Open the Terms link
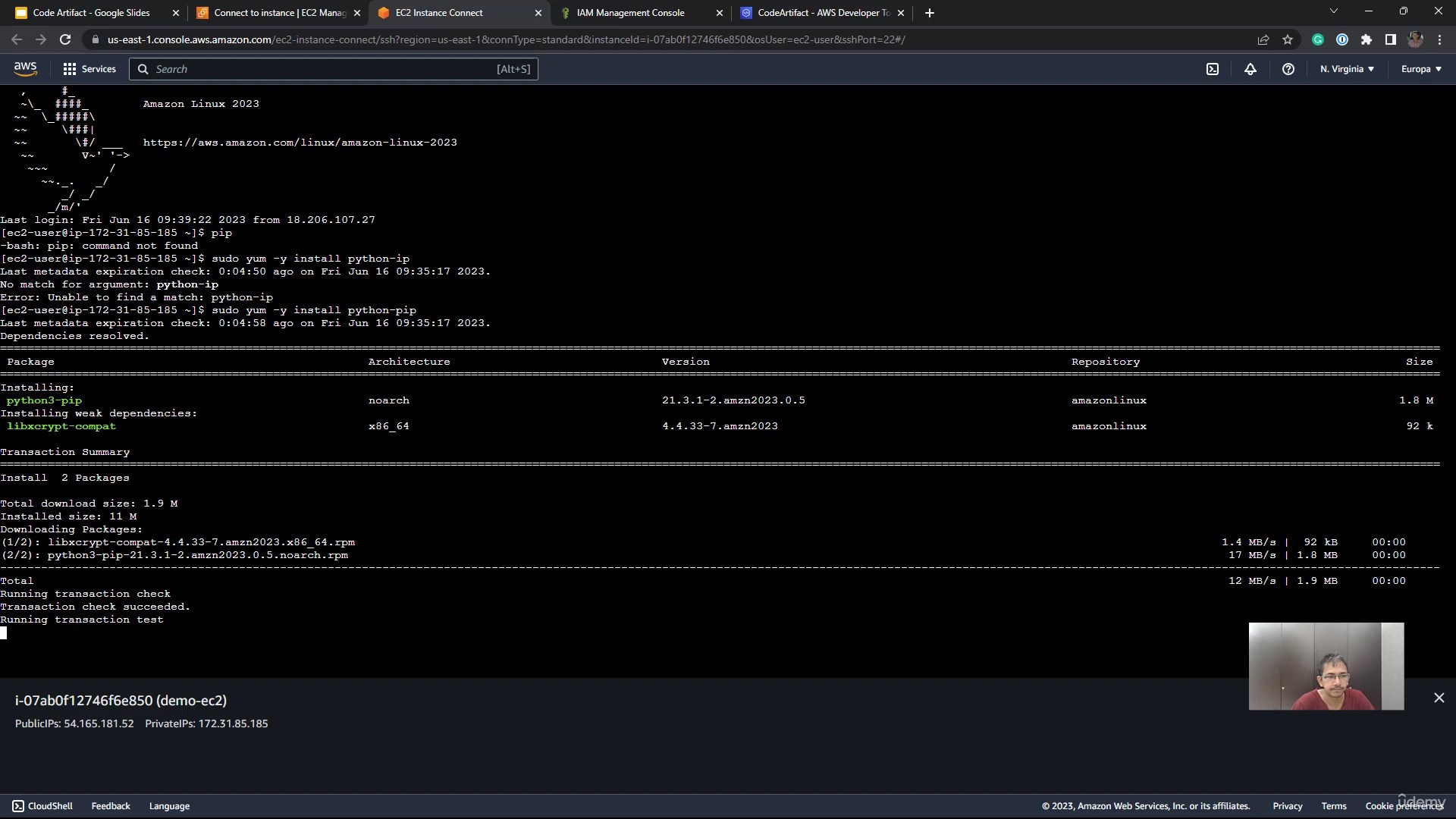 coord(1334,806)
